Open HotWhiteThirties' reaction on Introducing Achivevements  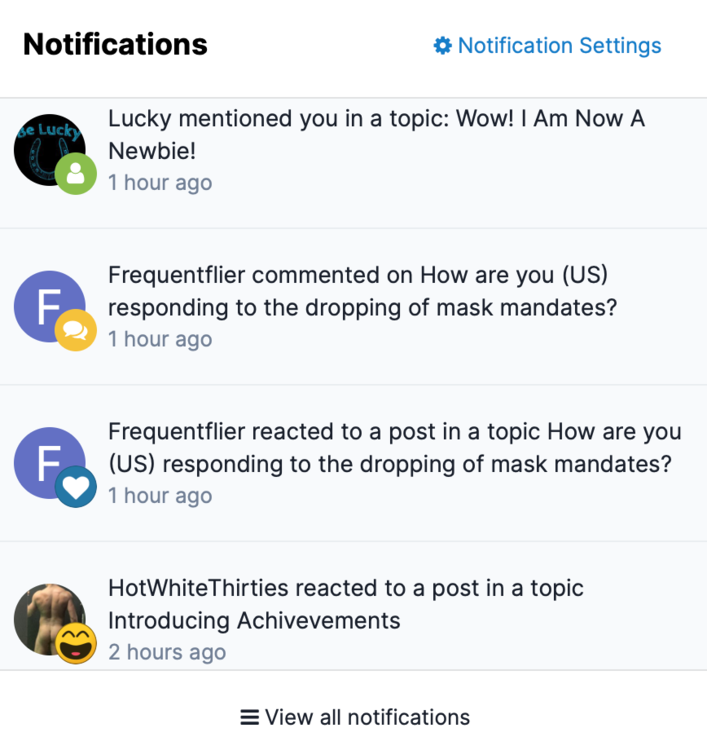[345, 604]
